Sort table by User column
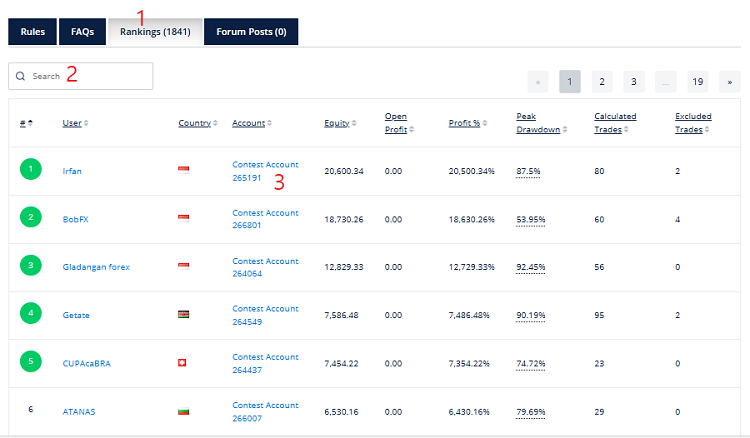This screenshot has height=438, width=750. (x=75, y=123)
